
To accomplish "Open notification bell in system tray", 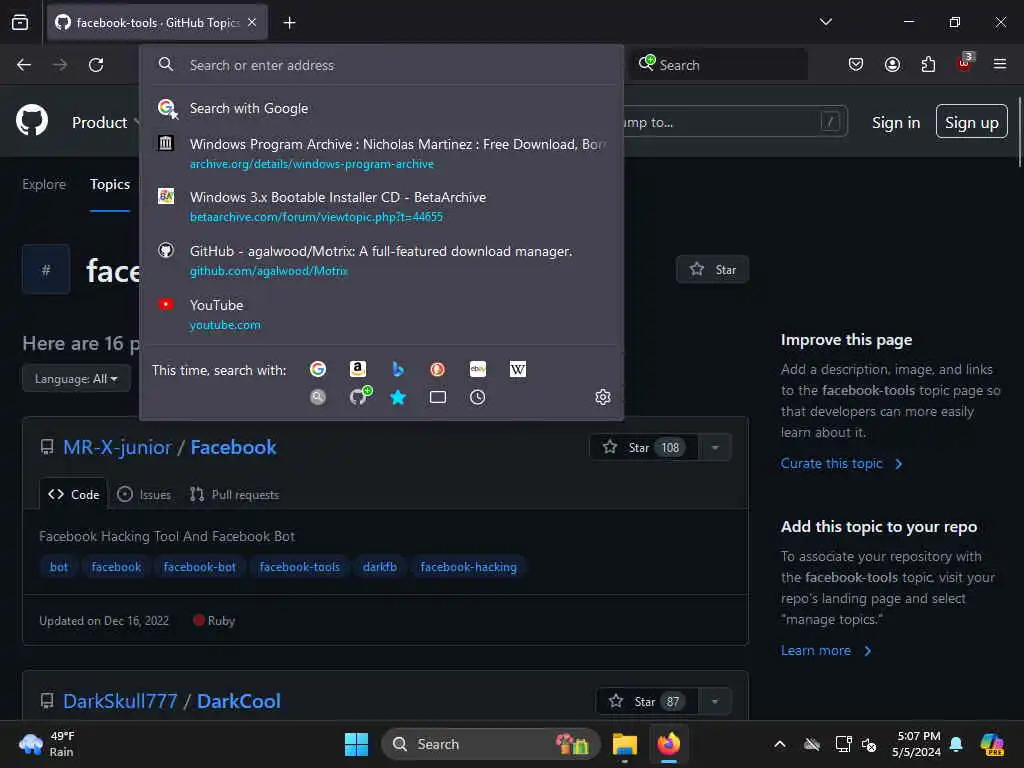I will tap(956, 744).
